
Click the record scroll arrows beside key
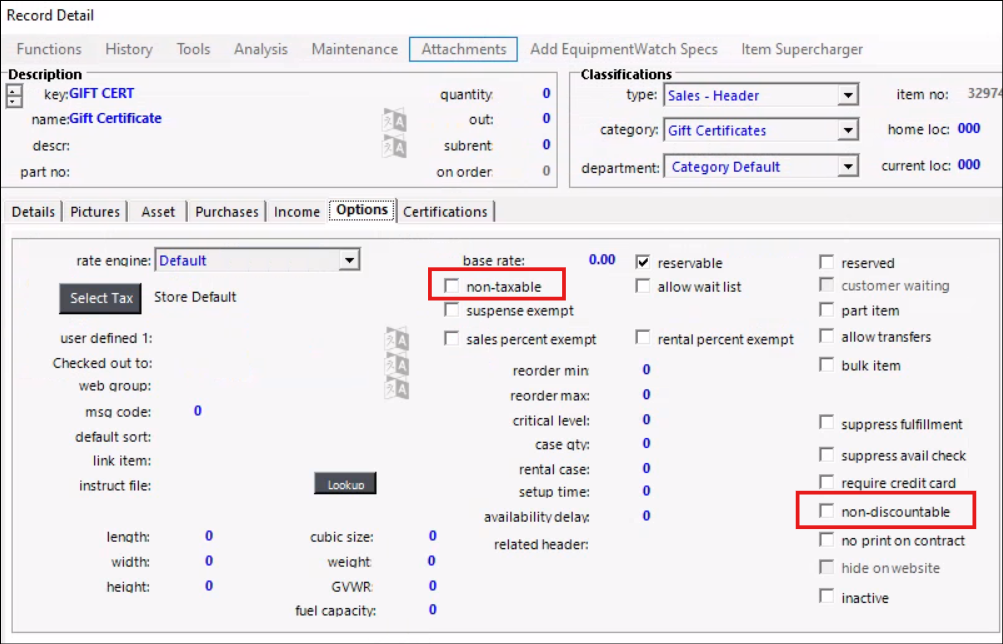coord(14,96)
